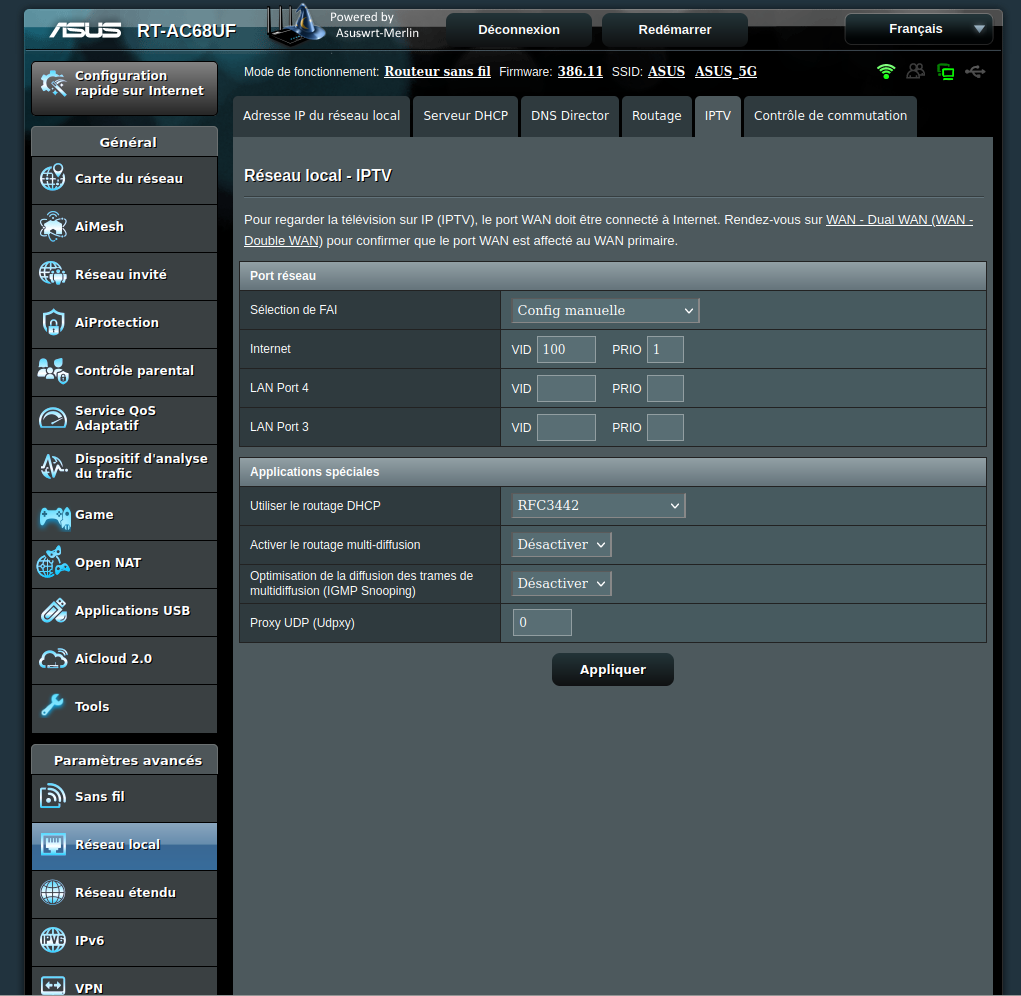Click the Proxy UDP (Udpxy) field

[542, 623]
